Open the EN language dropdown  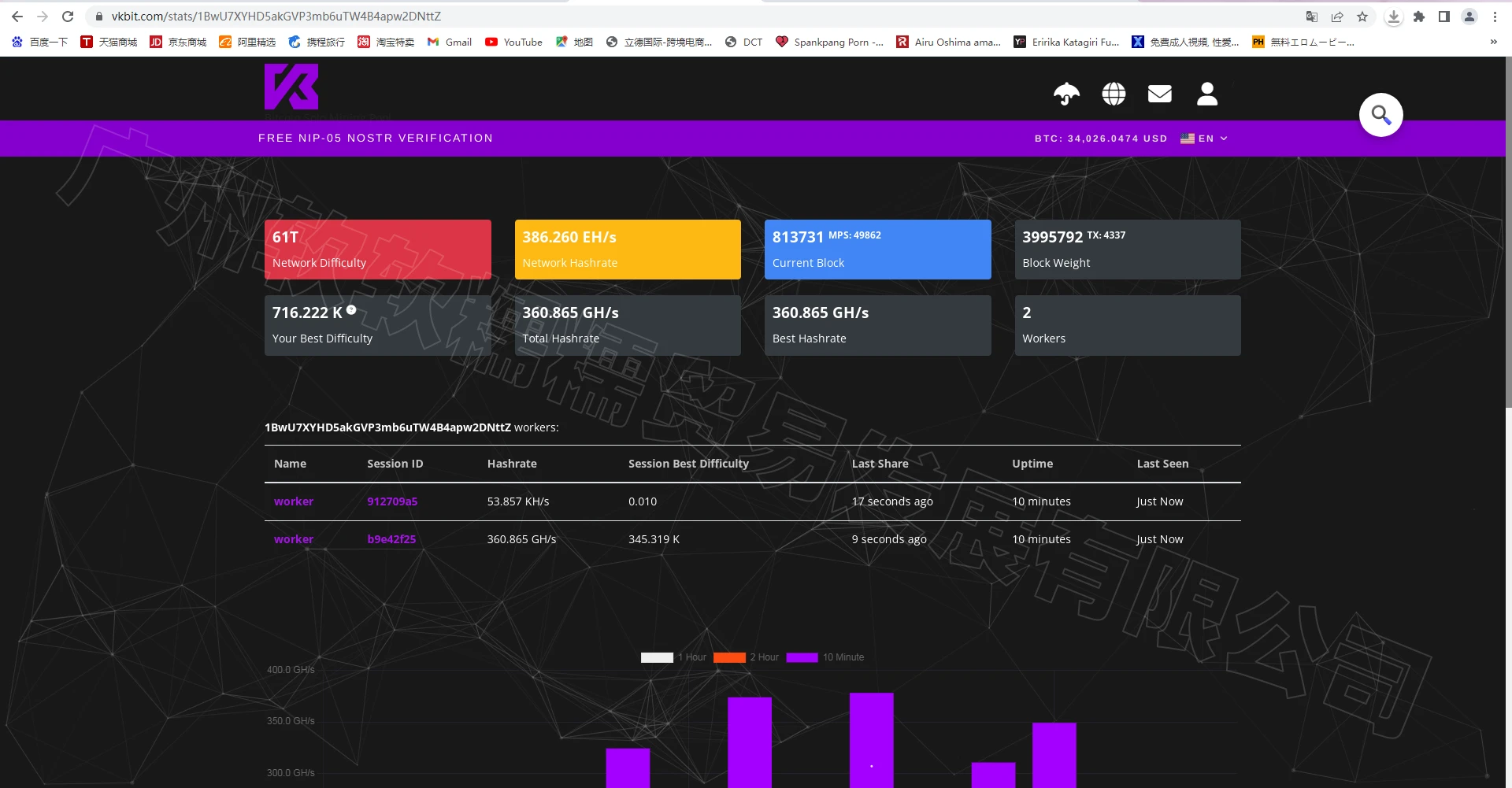(x=1205, y=139)
